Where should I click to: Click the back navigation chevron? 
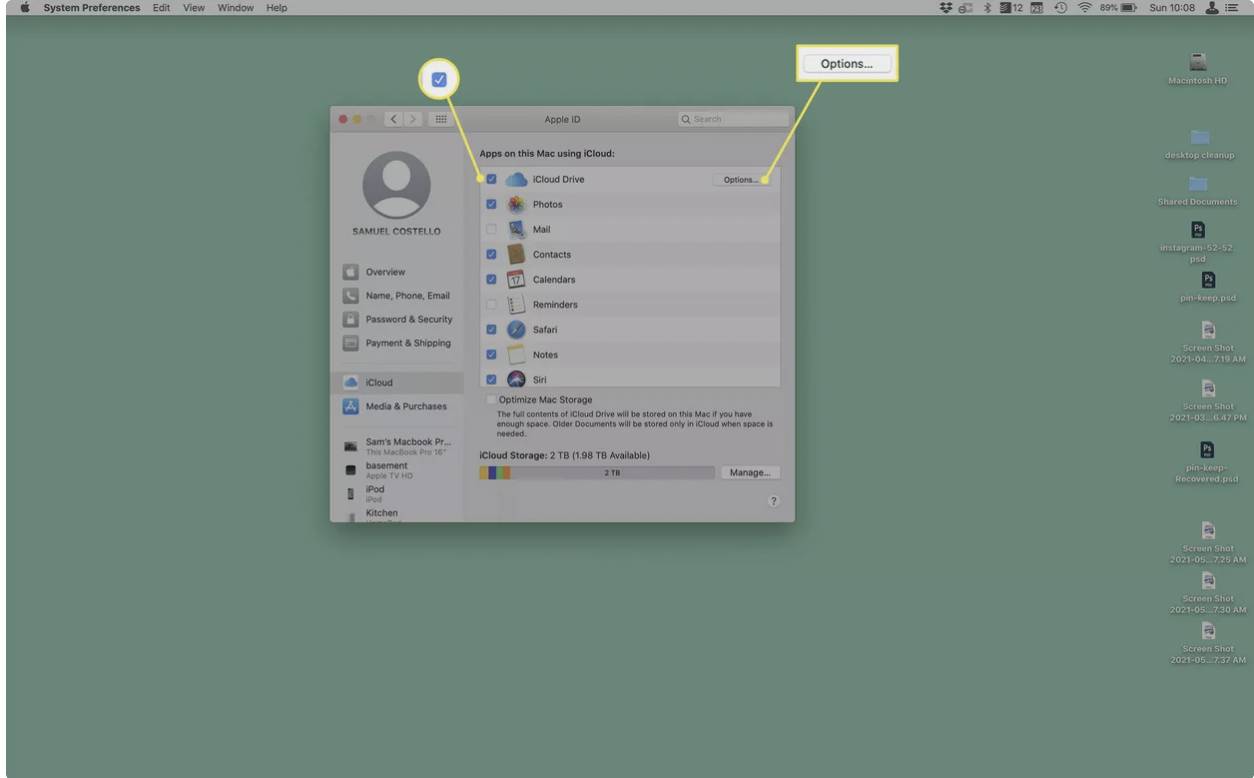tap(393, 118)
